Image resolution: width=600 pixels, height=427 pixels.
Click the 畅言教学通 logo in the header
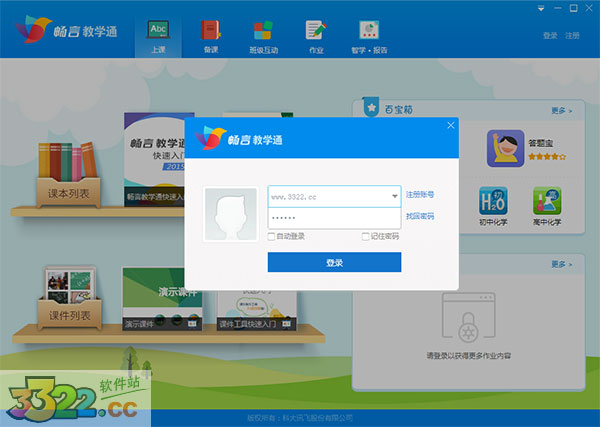click(66, 29)
